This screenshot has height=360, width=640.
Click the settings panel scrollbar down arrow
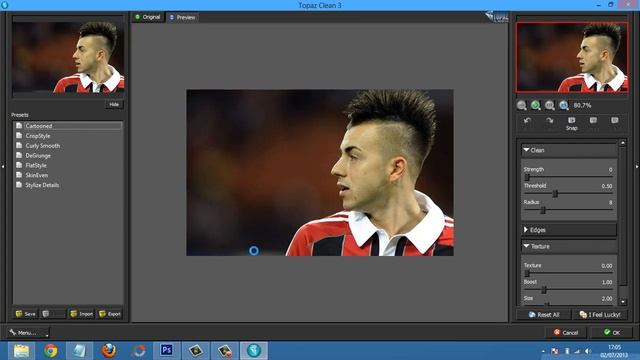[623, 302]
